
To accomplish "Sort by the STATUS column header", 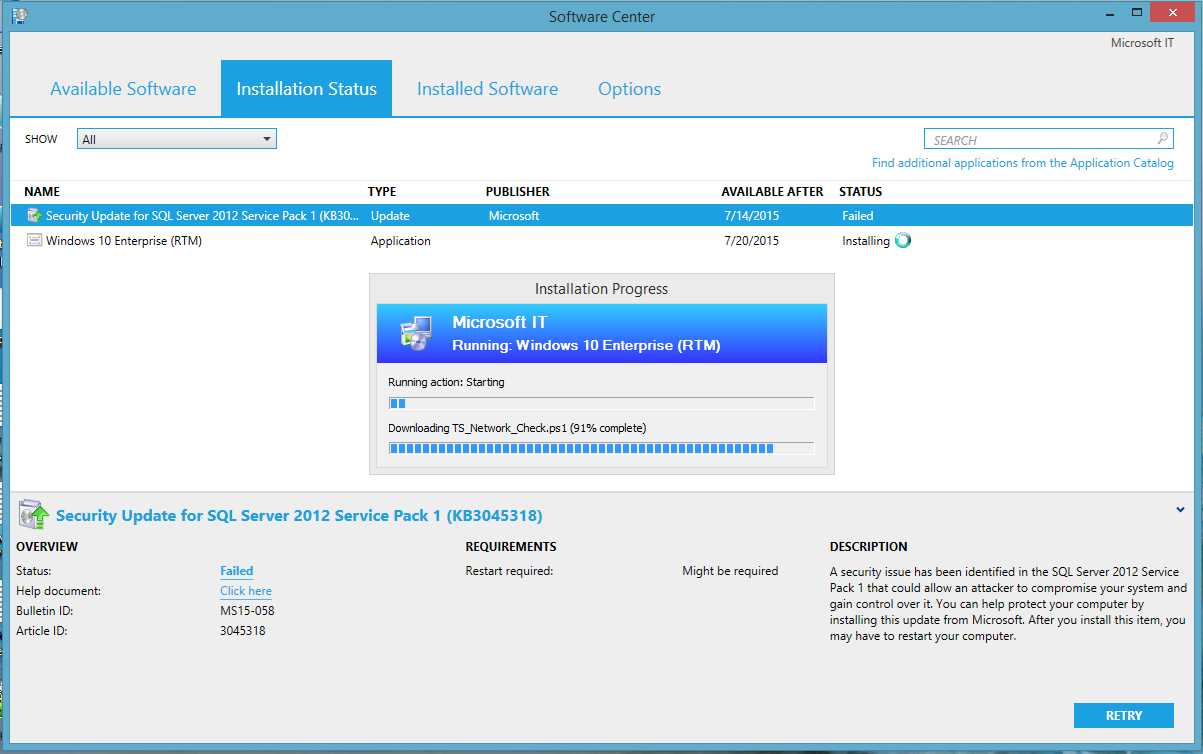I will pyautogui.click(x=861, y=191).
